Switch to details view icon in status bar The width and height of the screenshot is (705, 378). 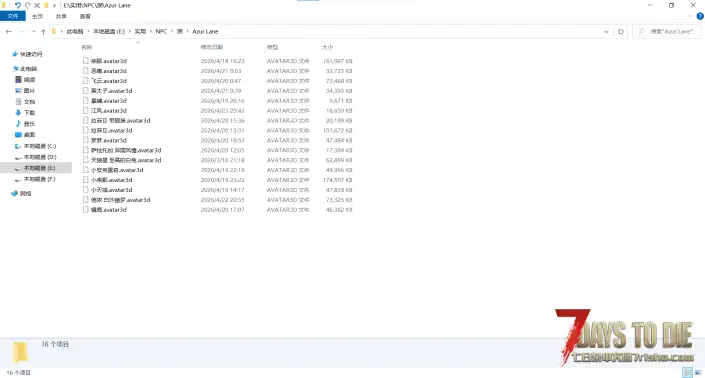tap(687, 373)
